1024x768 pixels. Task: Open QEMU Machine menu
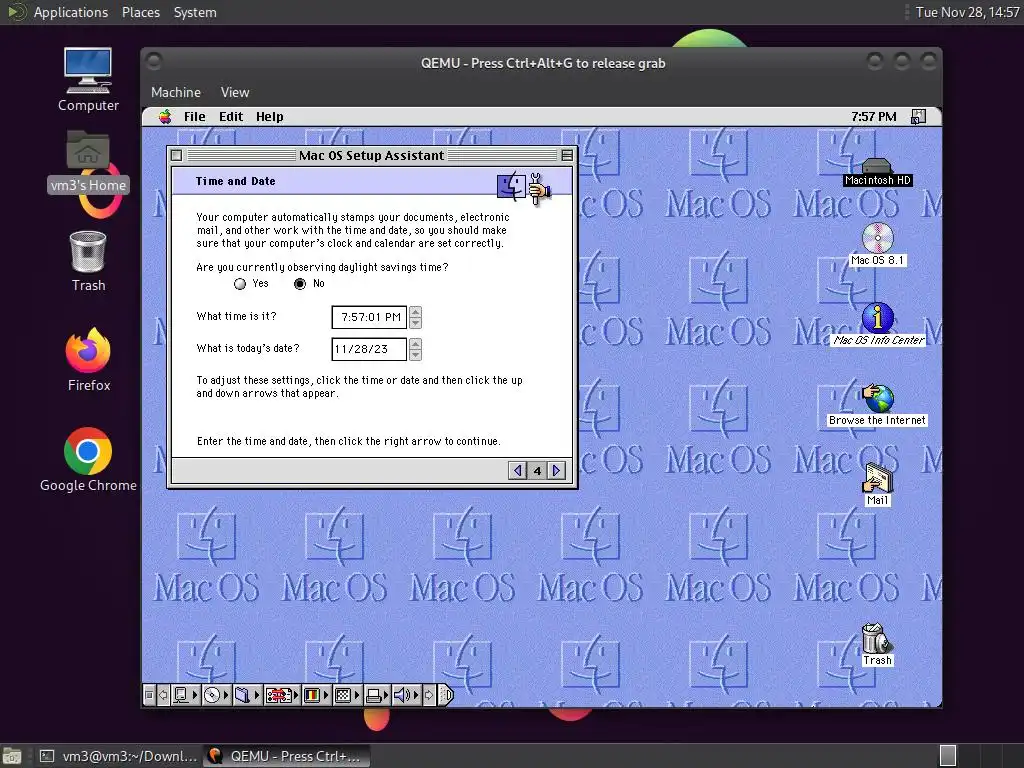[x=176, y=92]
